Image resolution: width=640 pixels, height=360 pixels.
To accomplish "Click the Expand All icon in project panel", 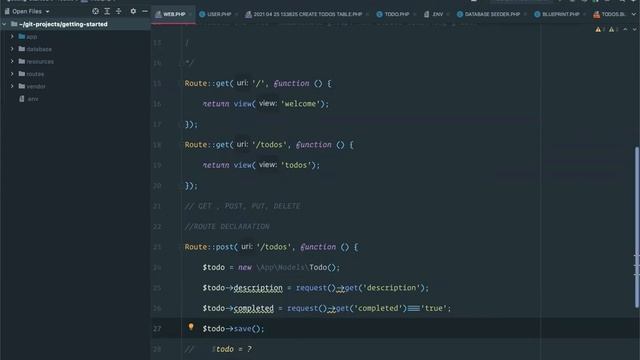I will click(107, 11).
